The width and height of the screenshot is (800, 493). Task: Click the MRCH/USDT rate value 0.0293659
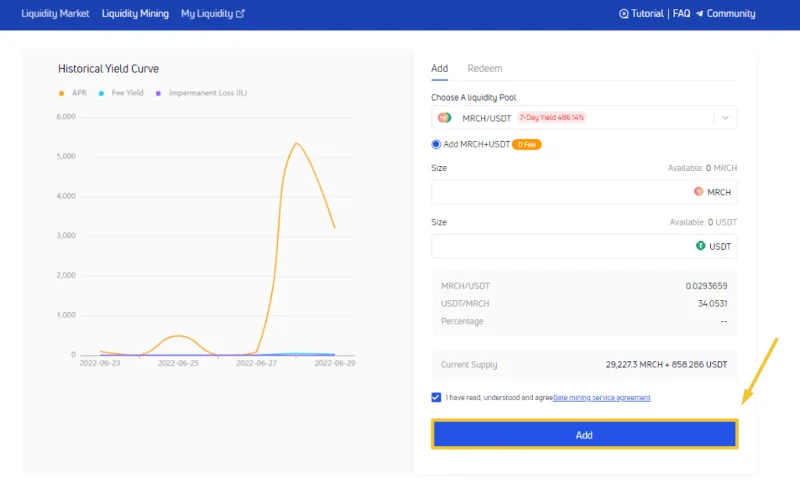click(706, 286)
